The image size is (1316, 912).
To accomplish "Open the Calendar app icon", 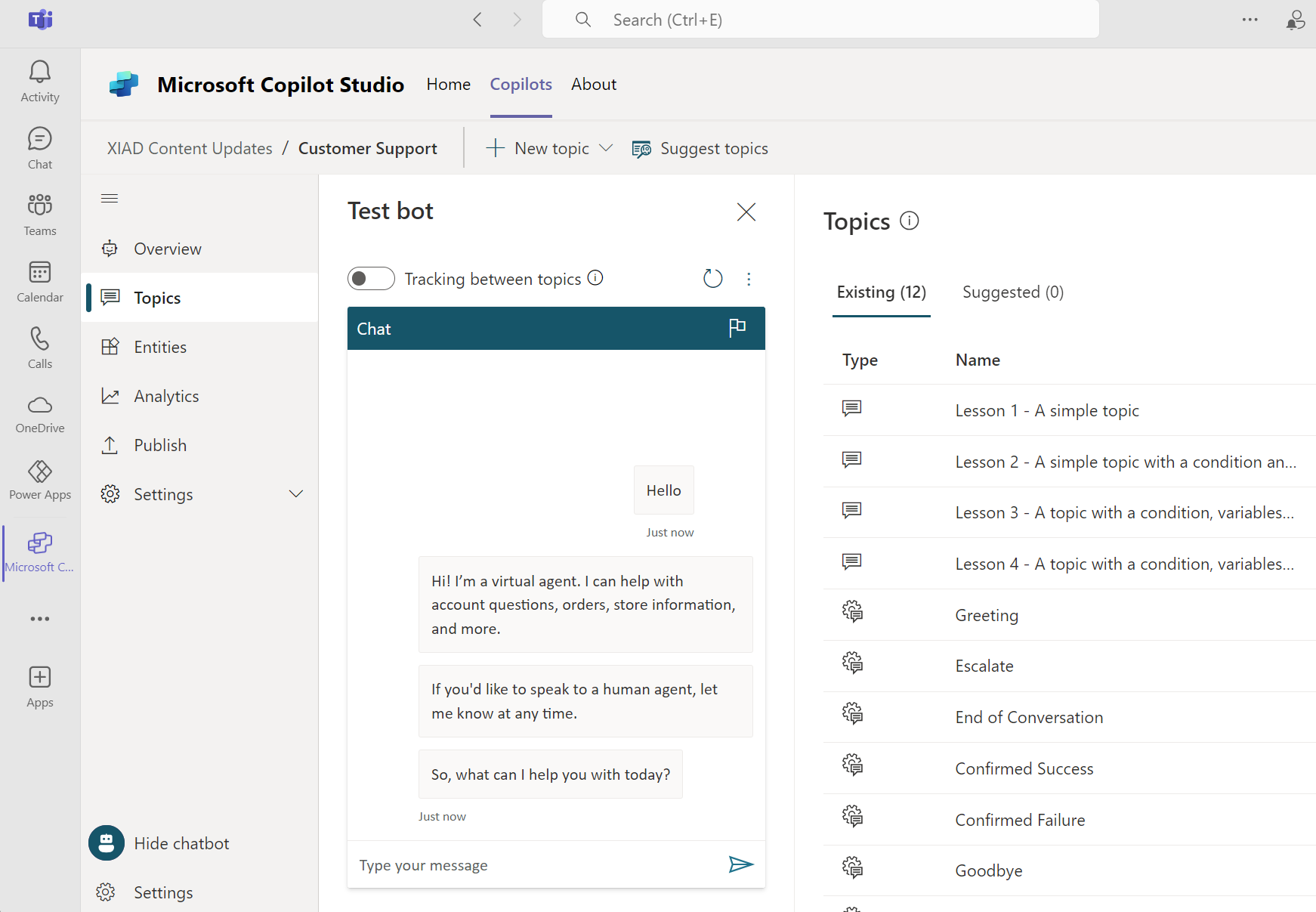I will (40, 281).
